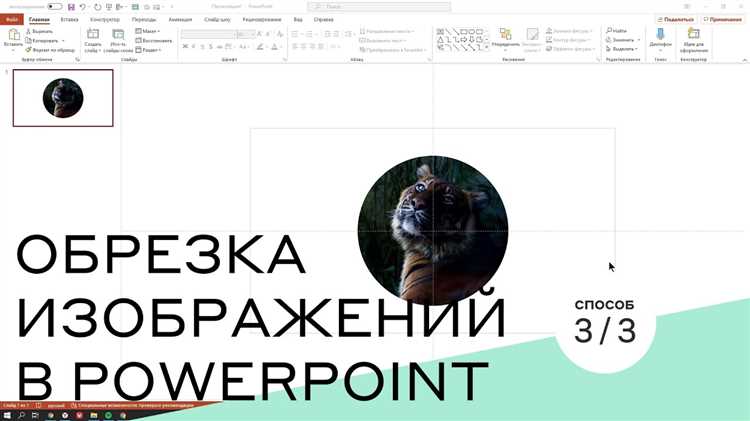Select the right arrow shape in gallery
Image resolution: width=750 pixels, height=421 pixels.
463,40
